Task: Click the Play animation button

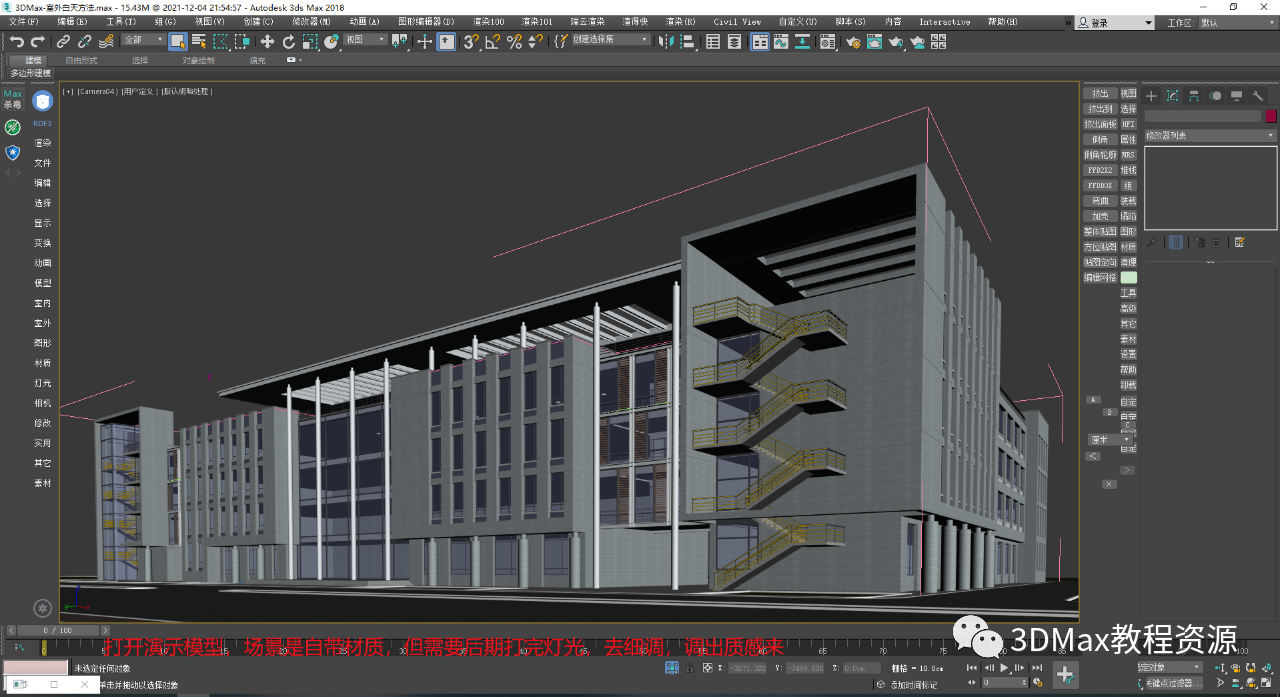Action: pyautogui.click(x=1004, y=667)
